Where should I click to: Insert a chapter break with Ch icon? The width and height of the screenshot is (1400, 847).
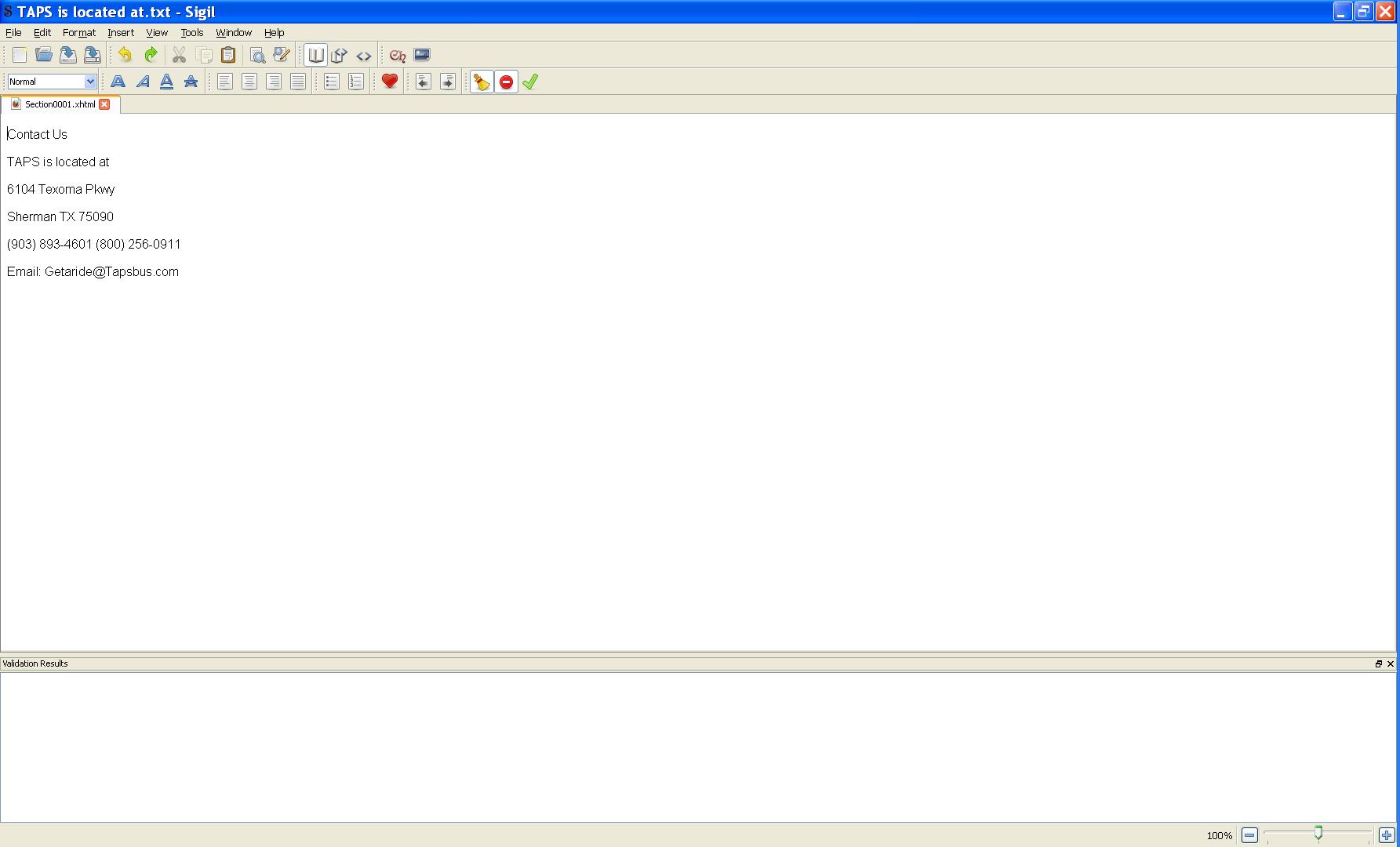398,55
